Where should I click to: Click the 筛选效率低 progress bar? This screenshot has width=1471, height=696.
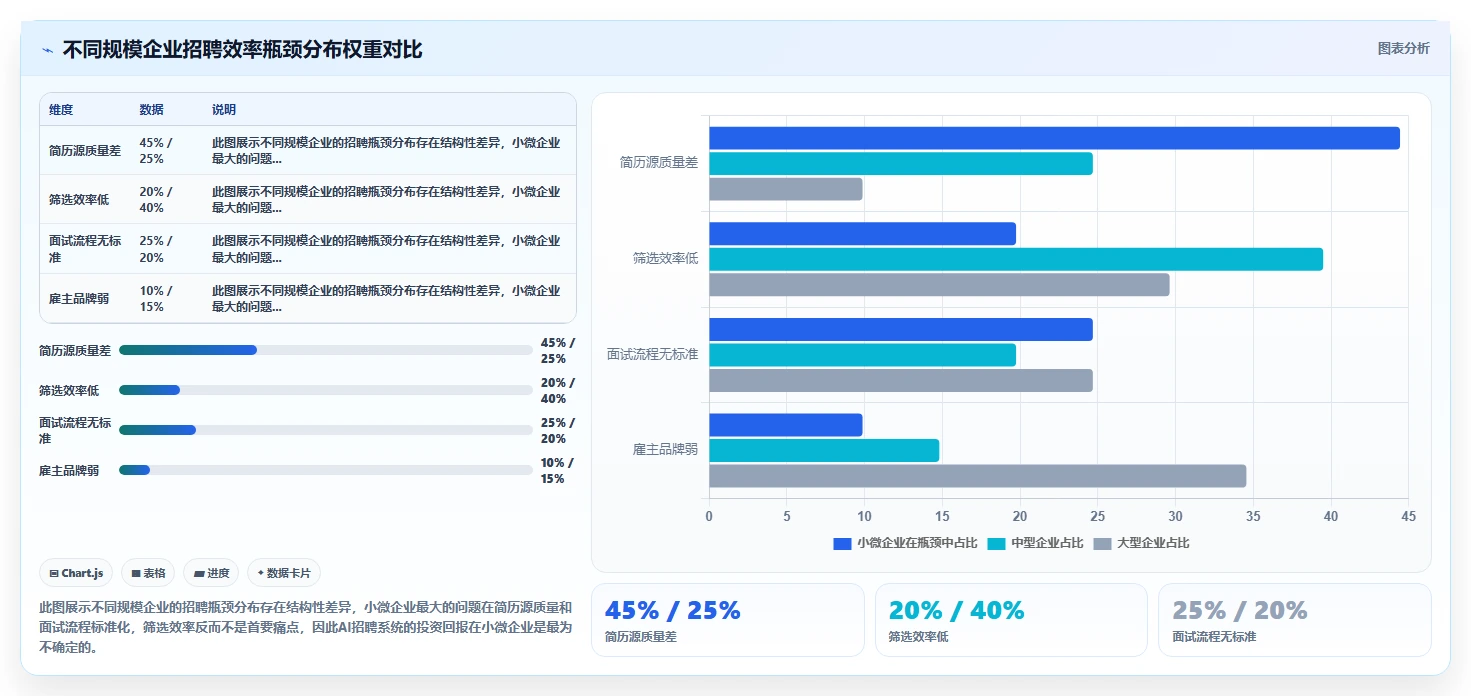pyautogui.click(x=325, y=390)
